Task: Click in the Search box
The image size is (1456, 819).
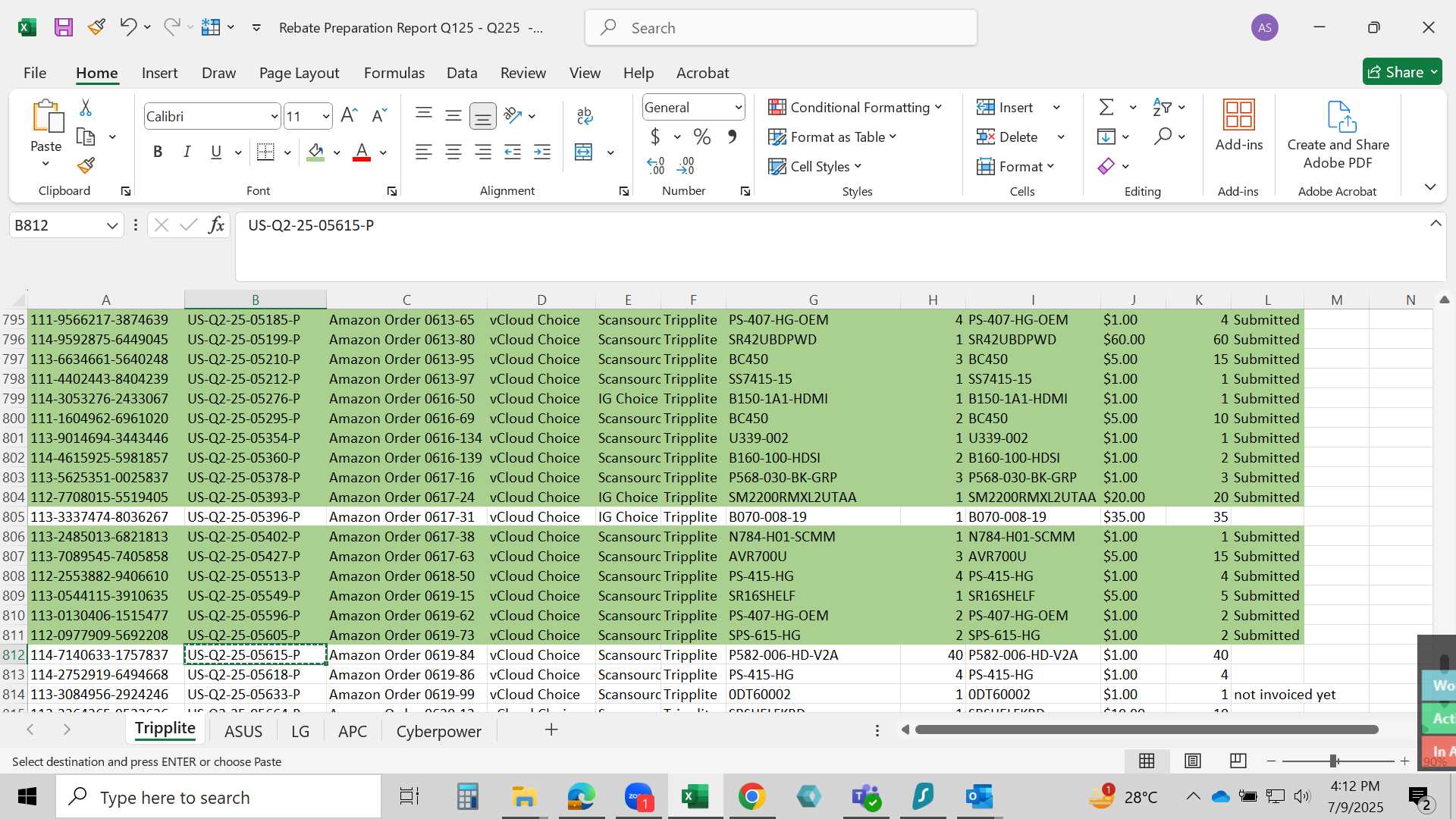Action: tap(781, 28)
